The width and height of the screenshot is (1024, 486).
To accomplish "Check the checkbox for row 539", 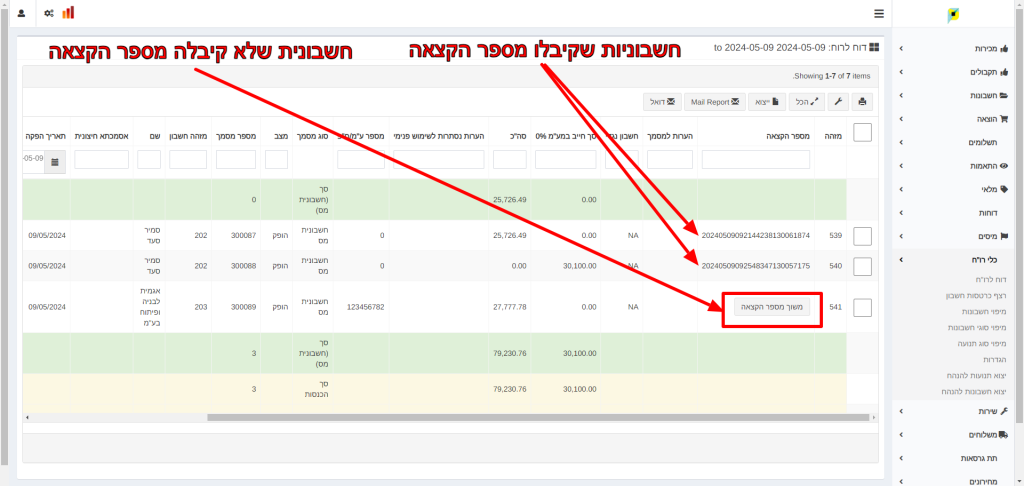I will pos(862,236).
